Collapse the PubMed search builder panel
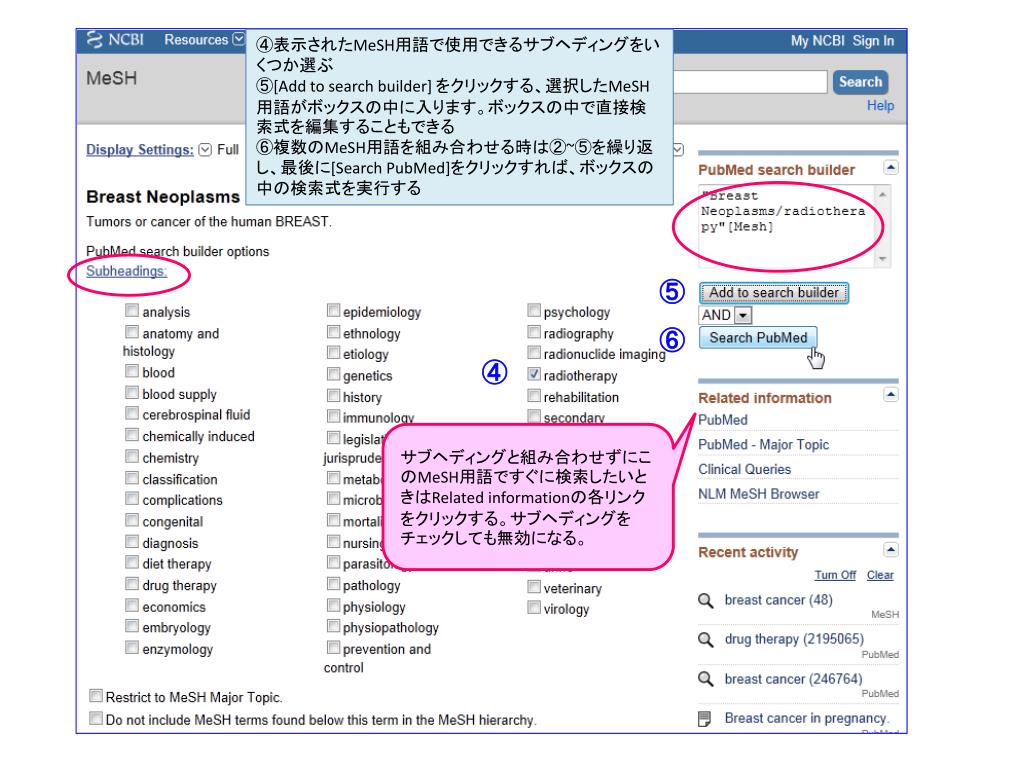This screenshot has height=768, width=1024. 891,168
